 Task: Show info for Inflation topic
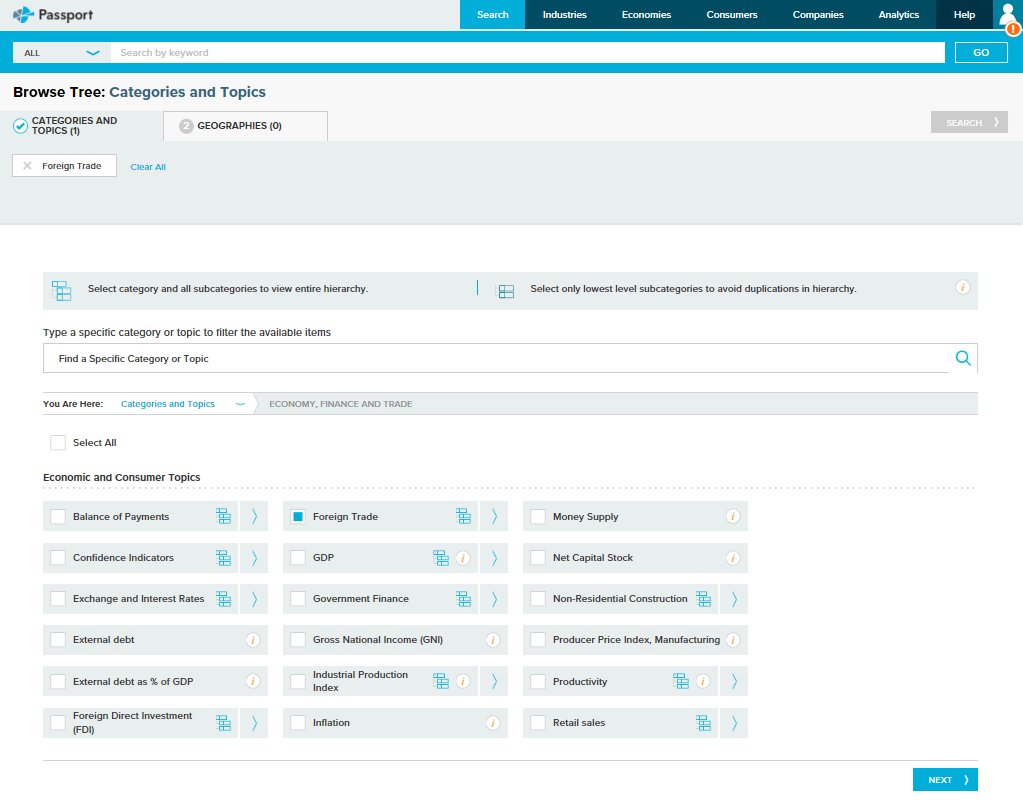492,723
